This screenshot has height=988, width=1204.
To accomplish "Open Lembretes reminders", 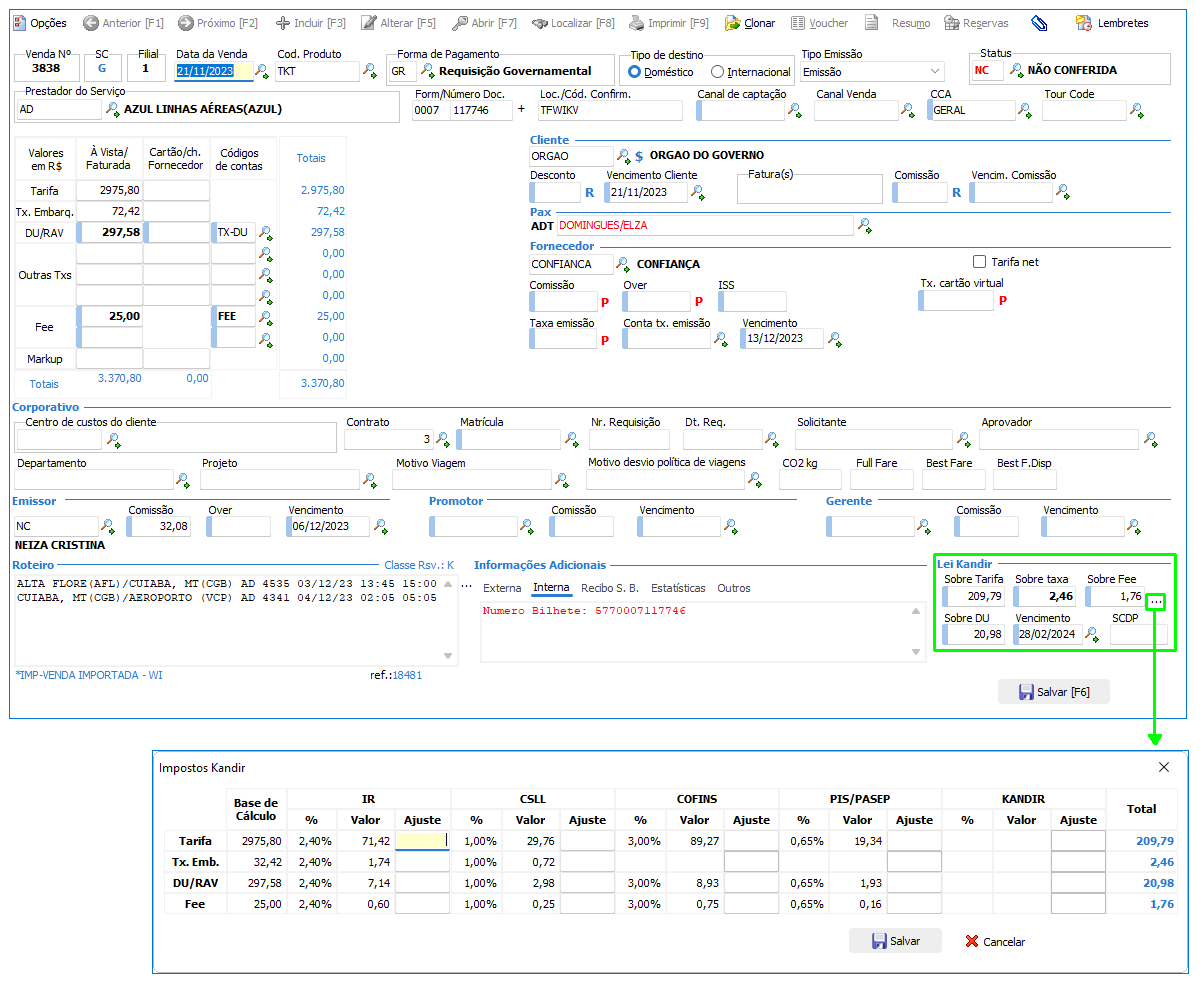I will coord(1112,23).
